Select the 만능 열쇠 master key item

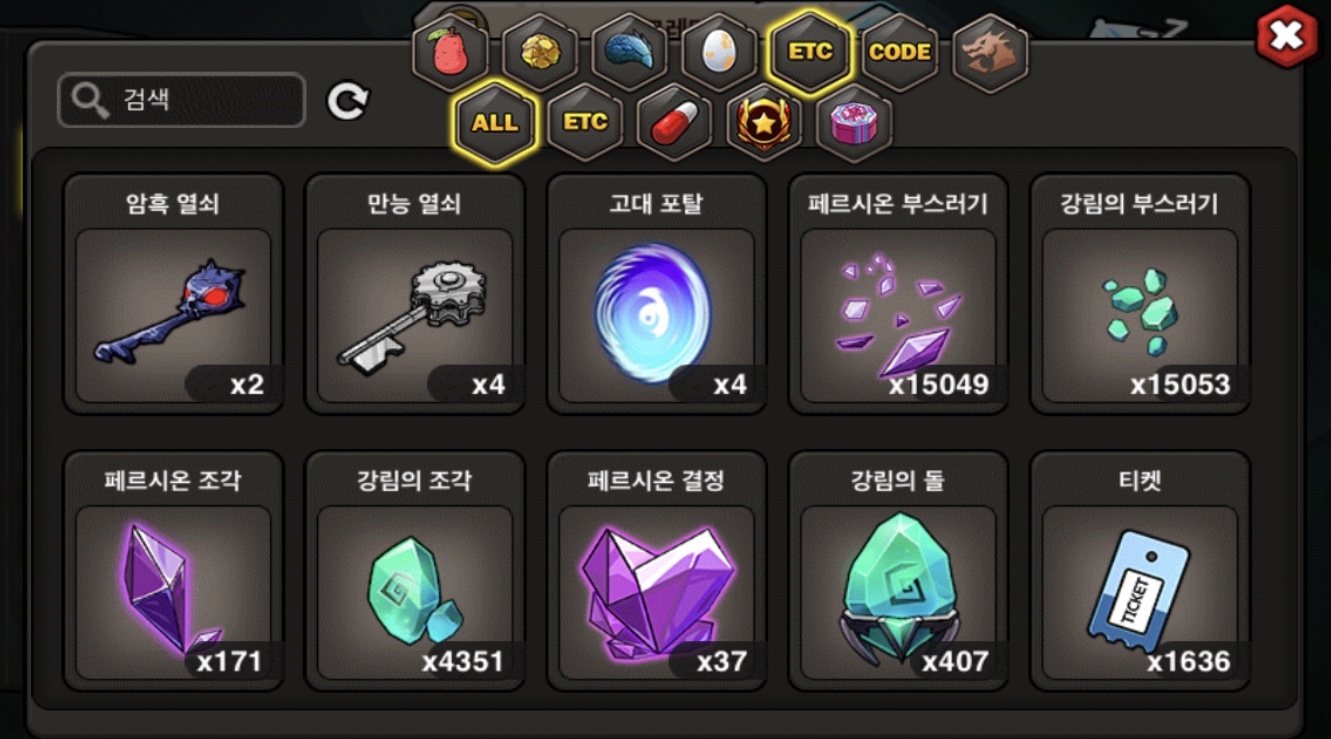(x=415, y=294)
